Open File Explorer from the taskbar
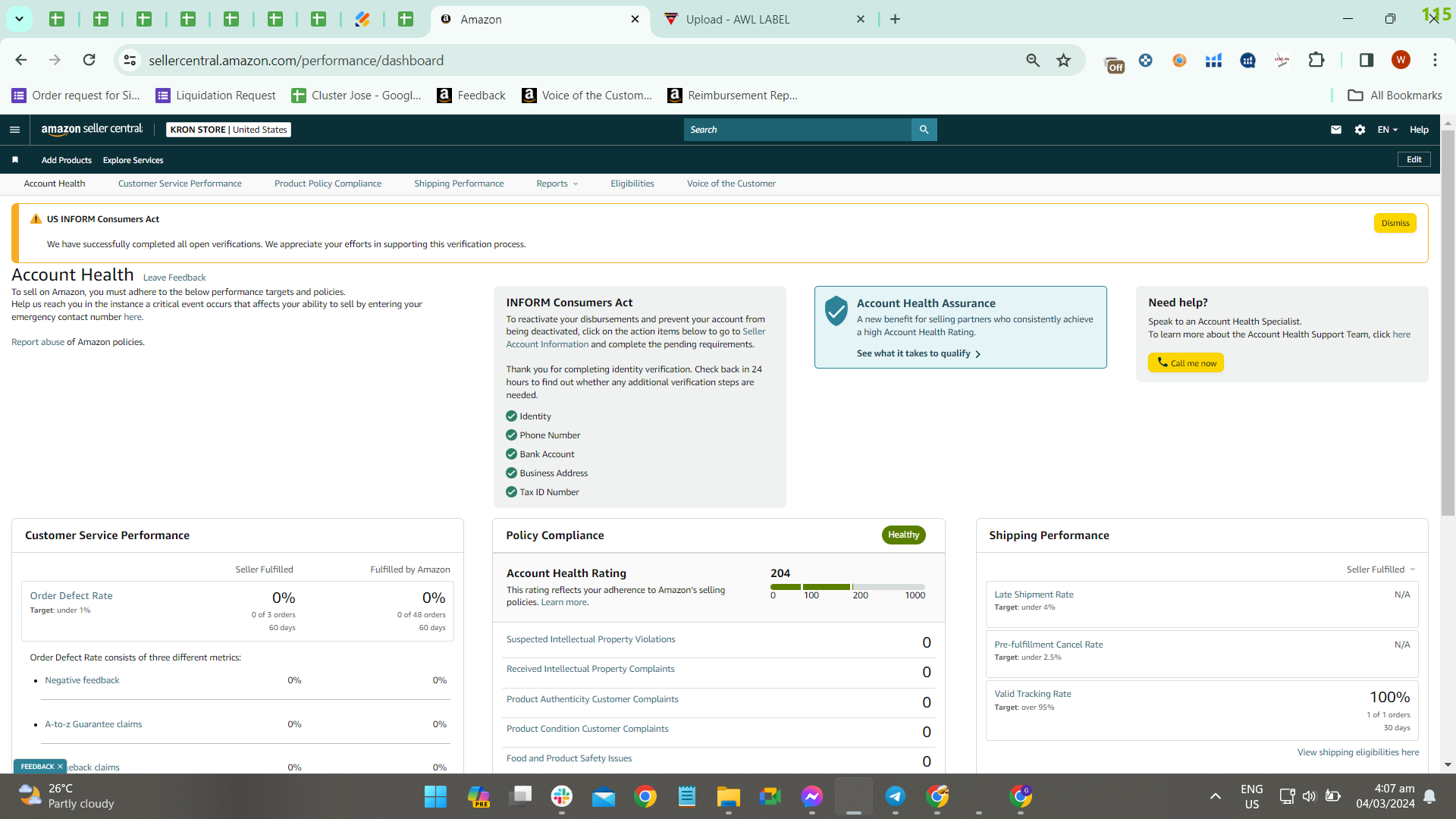 (x=728, y=796)
